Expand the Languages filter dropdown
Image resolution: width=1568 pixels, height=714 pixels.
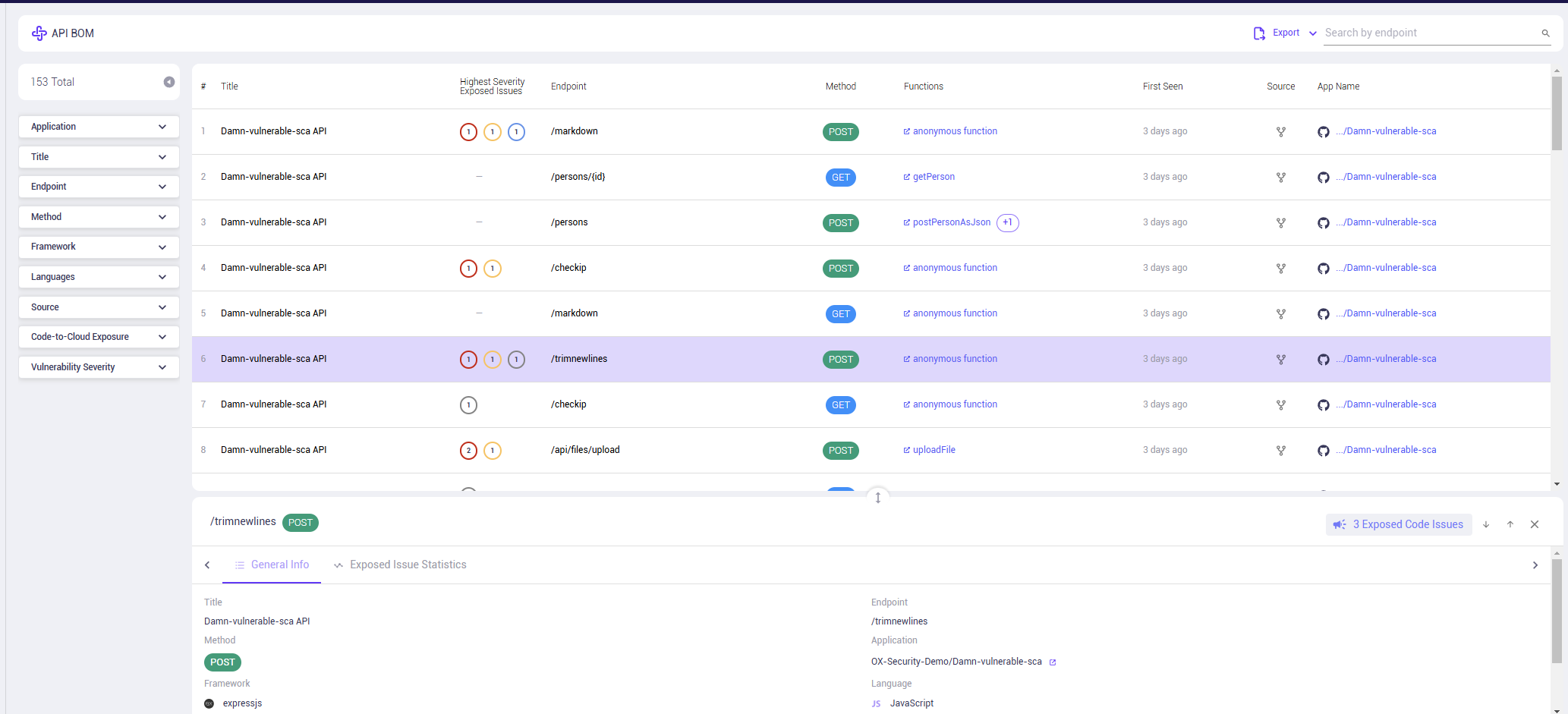[x=99, y=277]
